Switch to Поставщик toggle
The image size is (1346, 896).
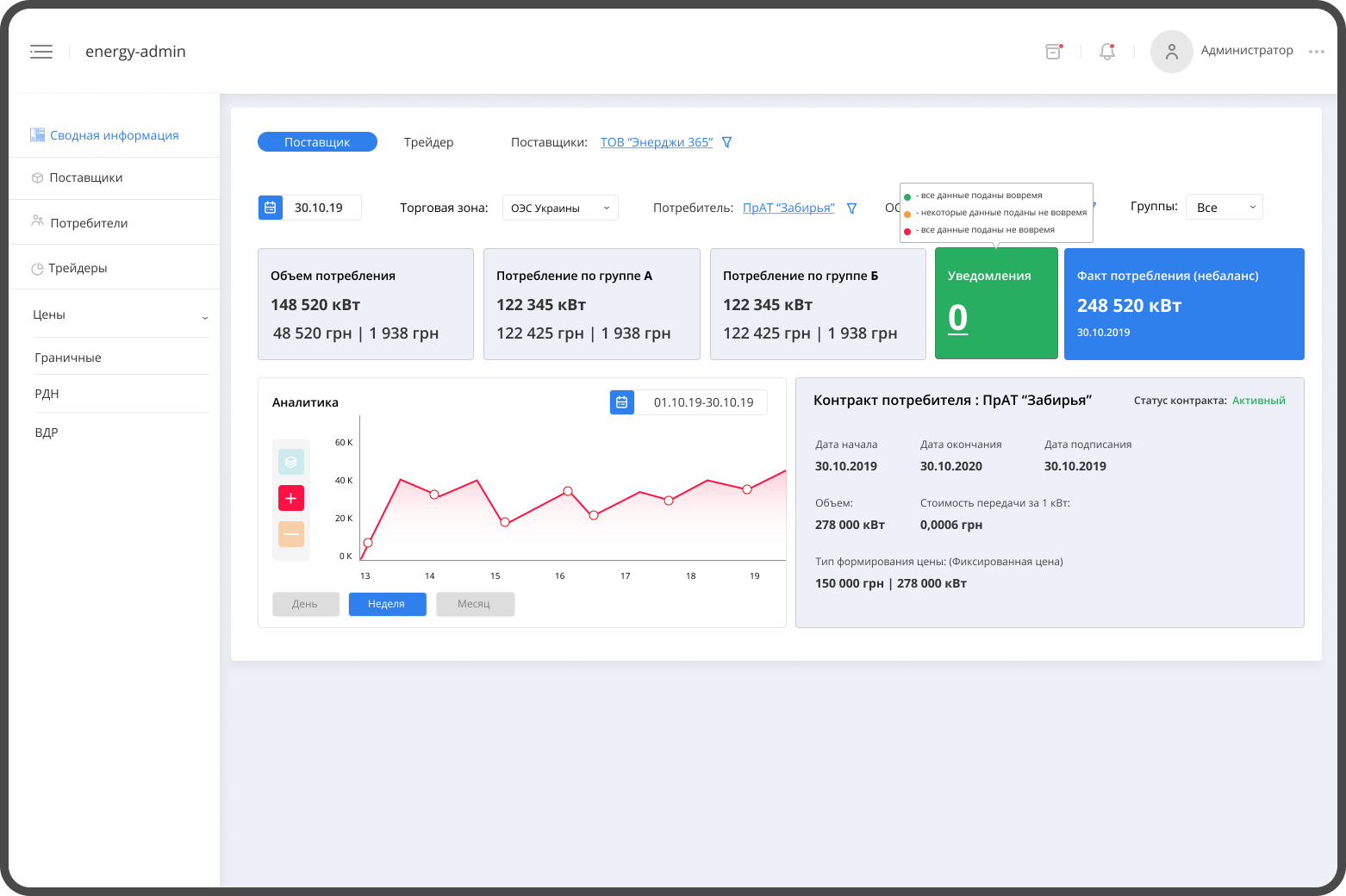[317, 142]
